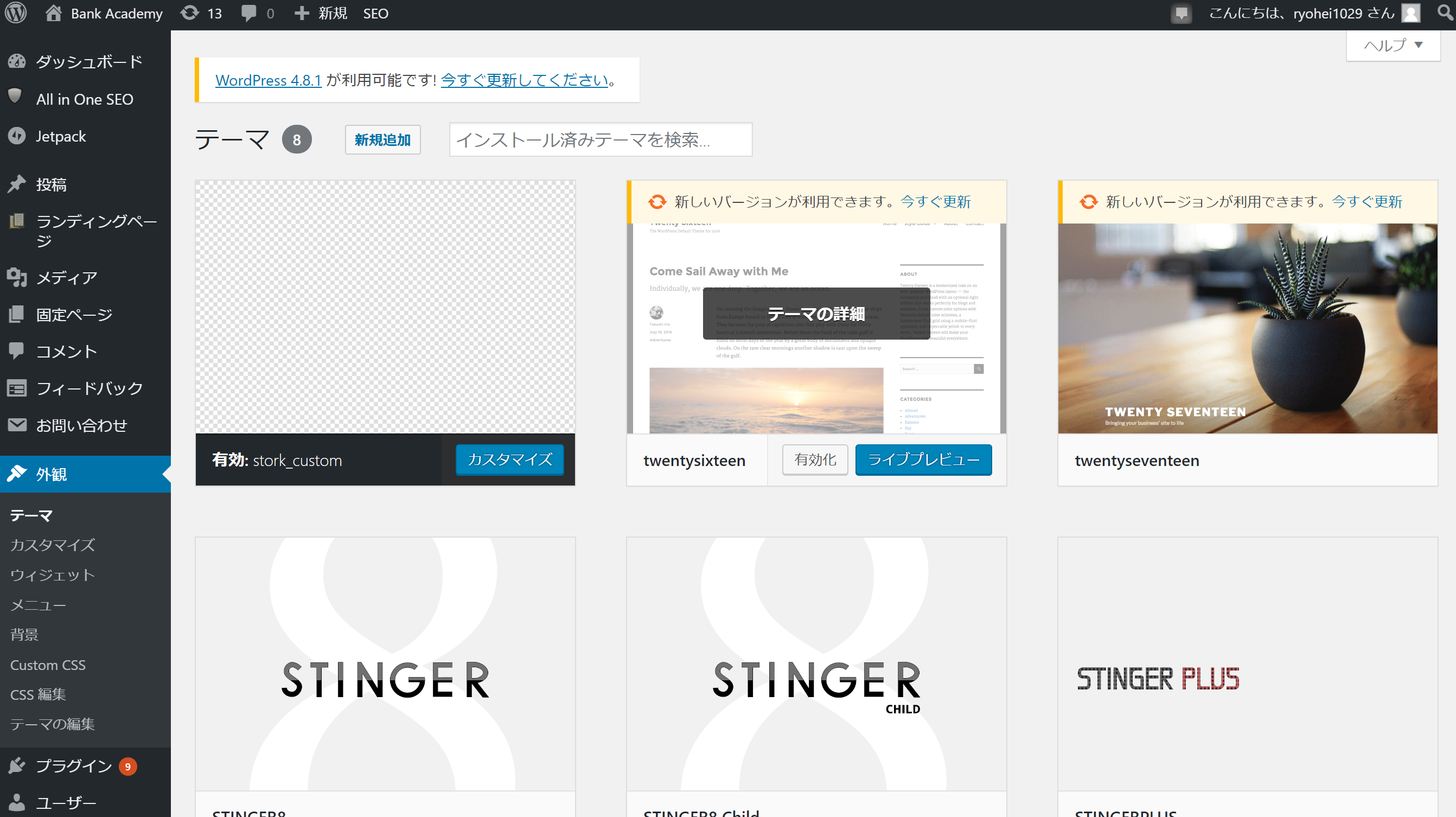This screenshot has width=1456, height=817.
Task: Focus the installed themes search field
Action: pos(601,139)
